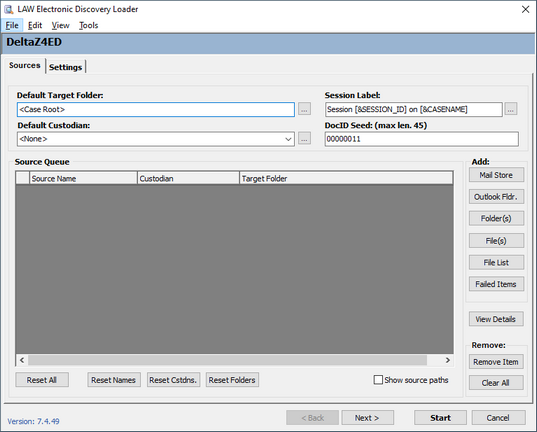Open the Edit menu
The image size is (537, 432).
coord(35,25)
